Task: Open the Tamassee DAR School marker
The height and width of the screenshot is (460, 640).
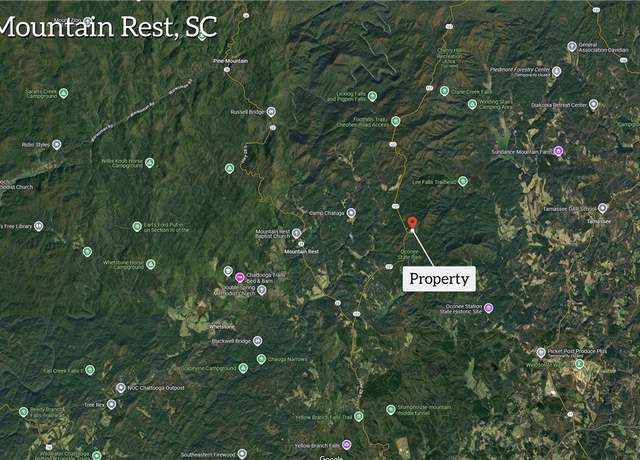Action: pos(602,208)
